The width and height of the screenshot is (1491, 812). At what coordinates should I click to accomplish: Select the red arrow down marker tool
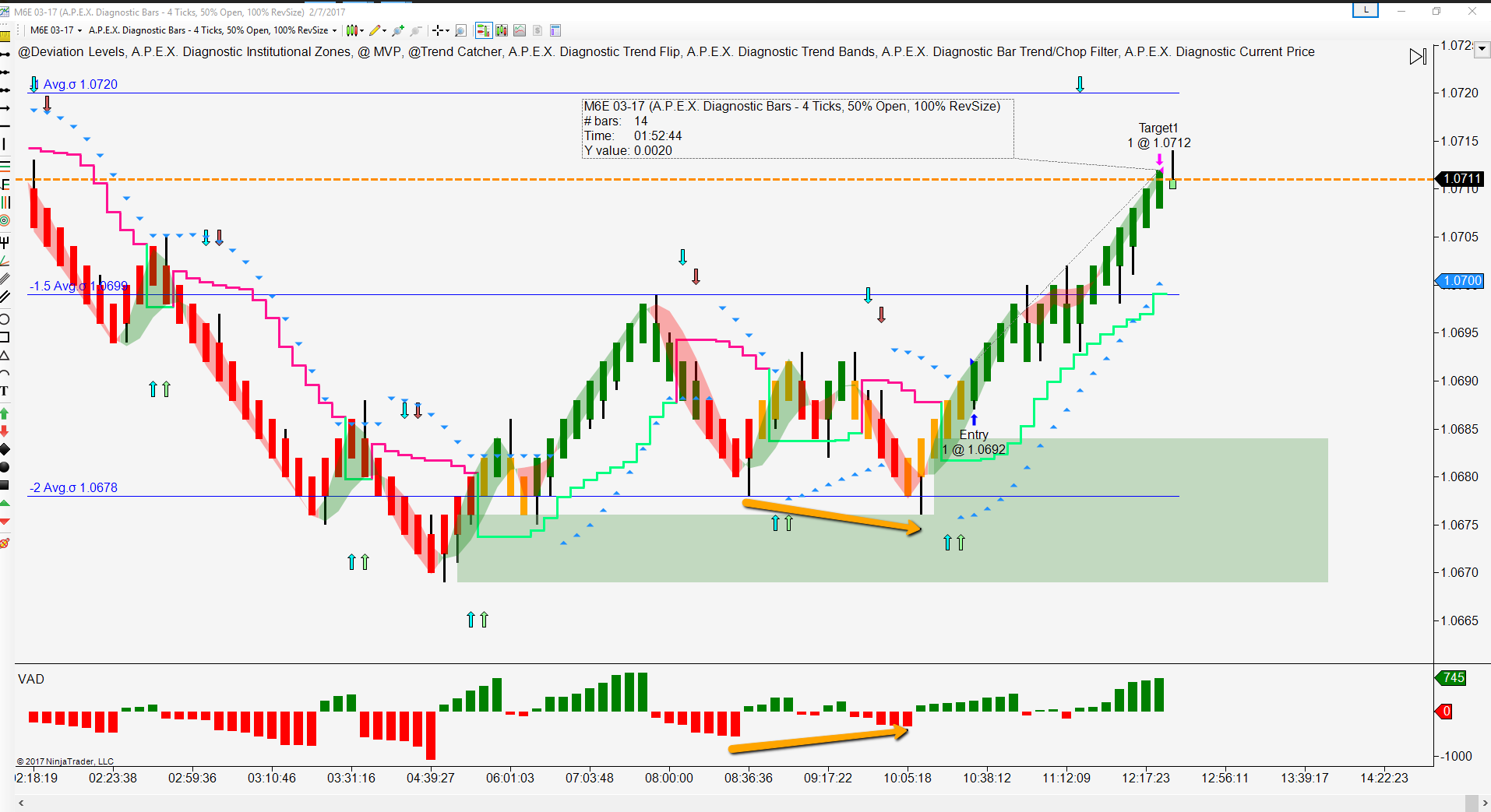click(x=5, y=432)
